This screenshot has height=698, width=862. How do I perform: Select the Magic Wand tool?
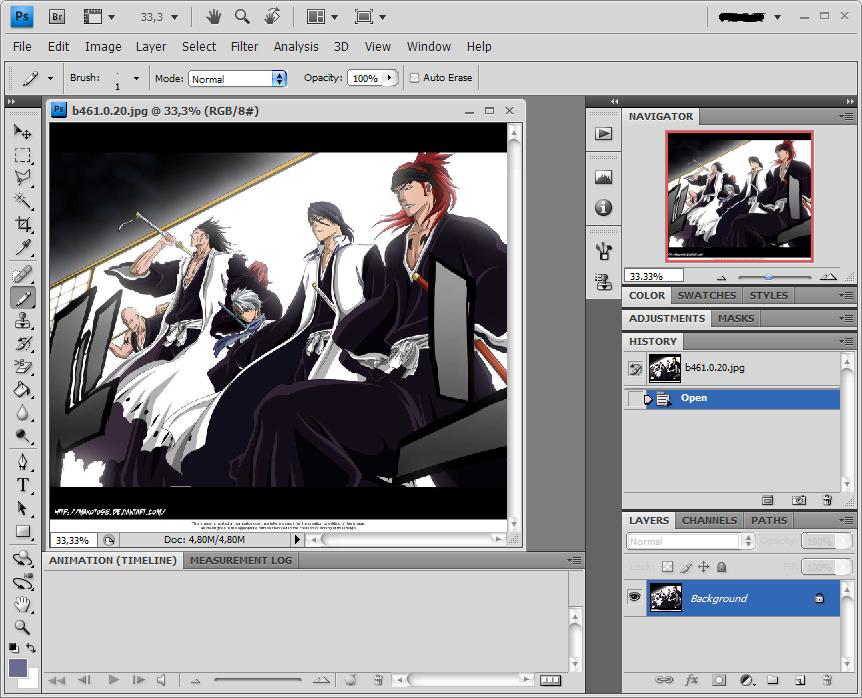23,201
